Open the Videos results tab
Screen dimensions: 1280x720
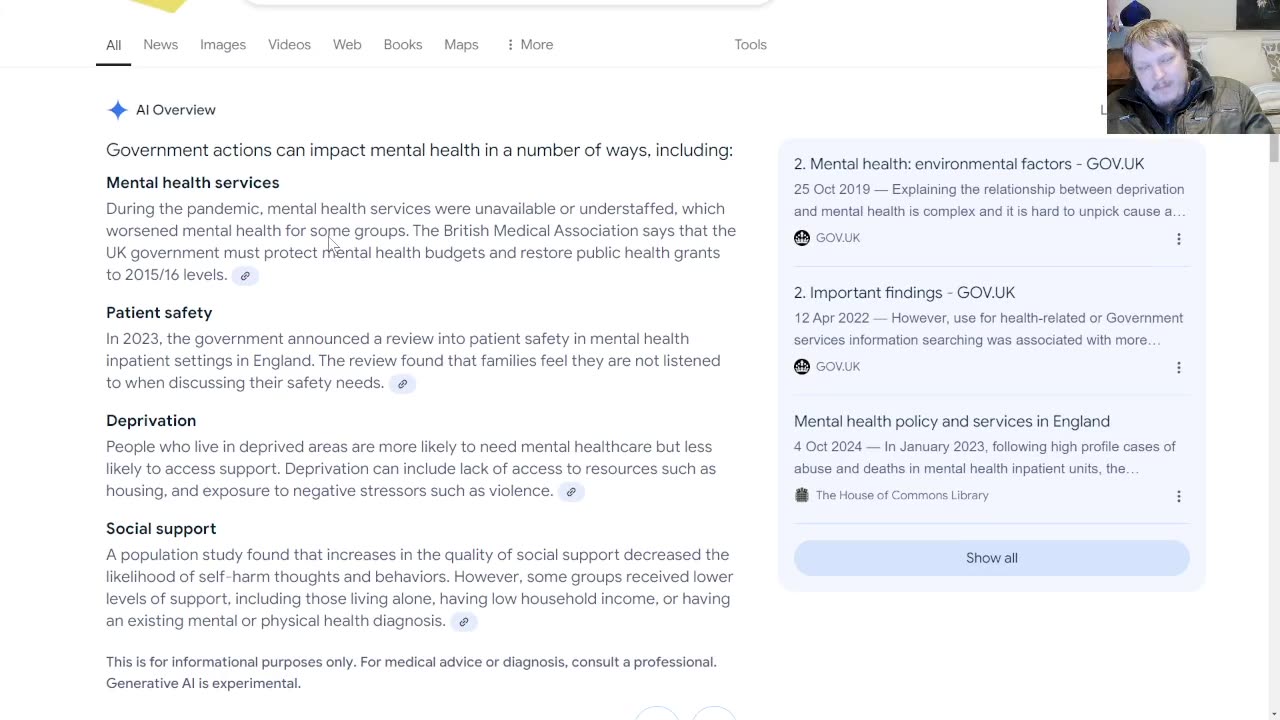click(x=289, y=44)
